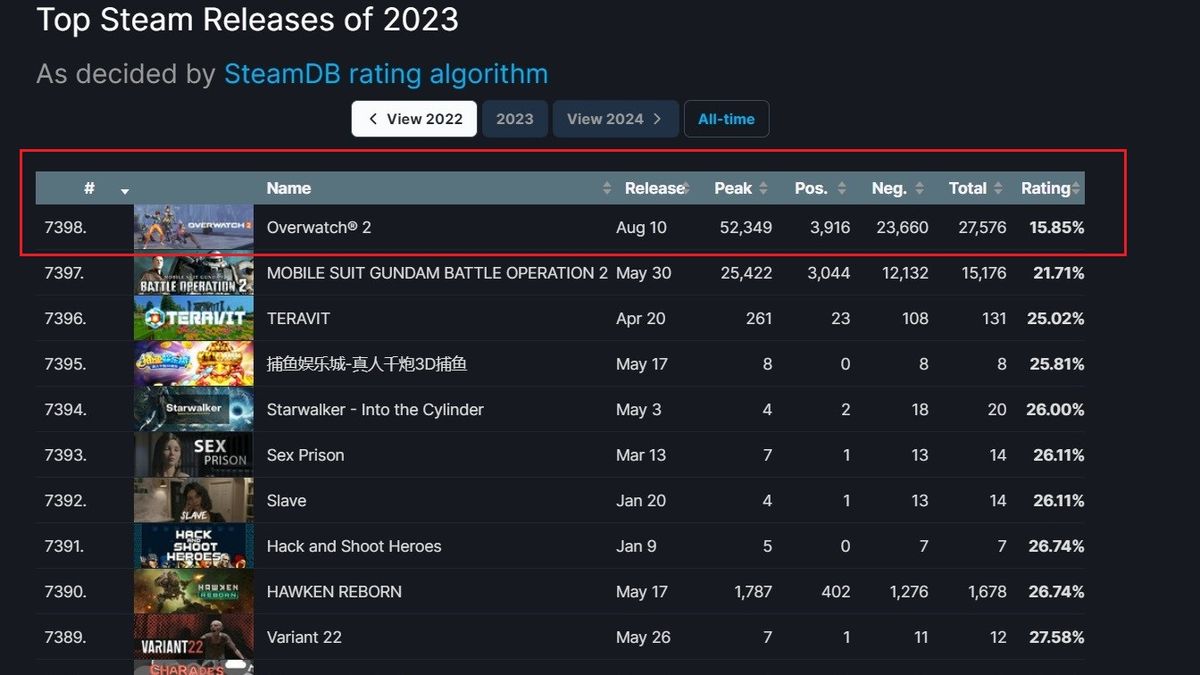
Task: Go to View 2022 page
Action: (x=414, y=119)
